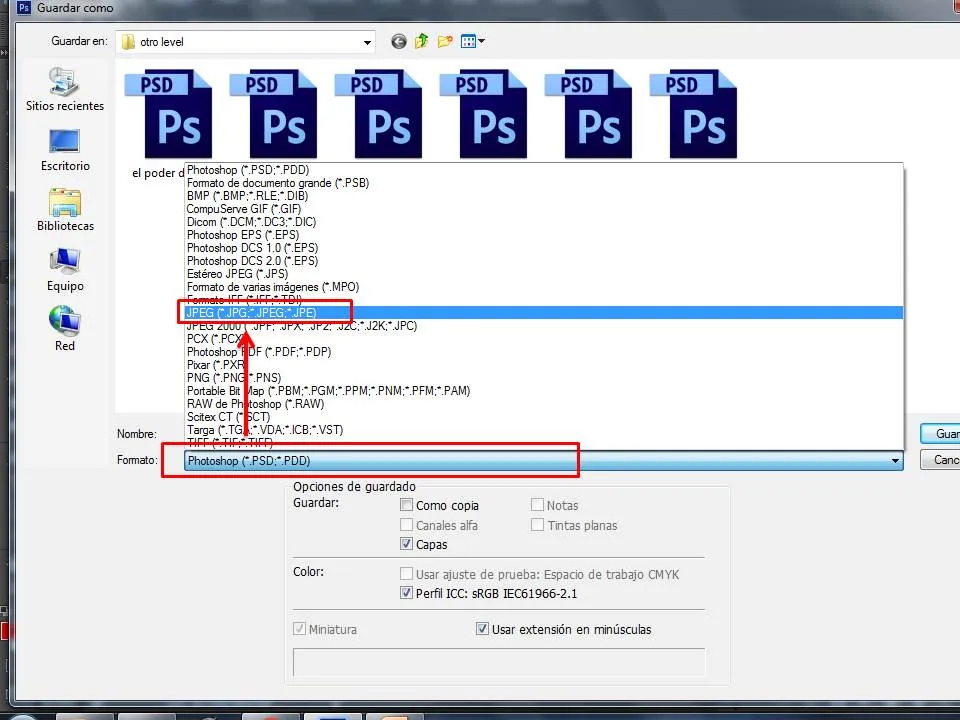Open Escritorio in sidebar
The height and width of the screenshot is (720, 960).
pos(64,150)
